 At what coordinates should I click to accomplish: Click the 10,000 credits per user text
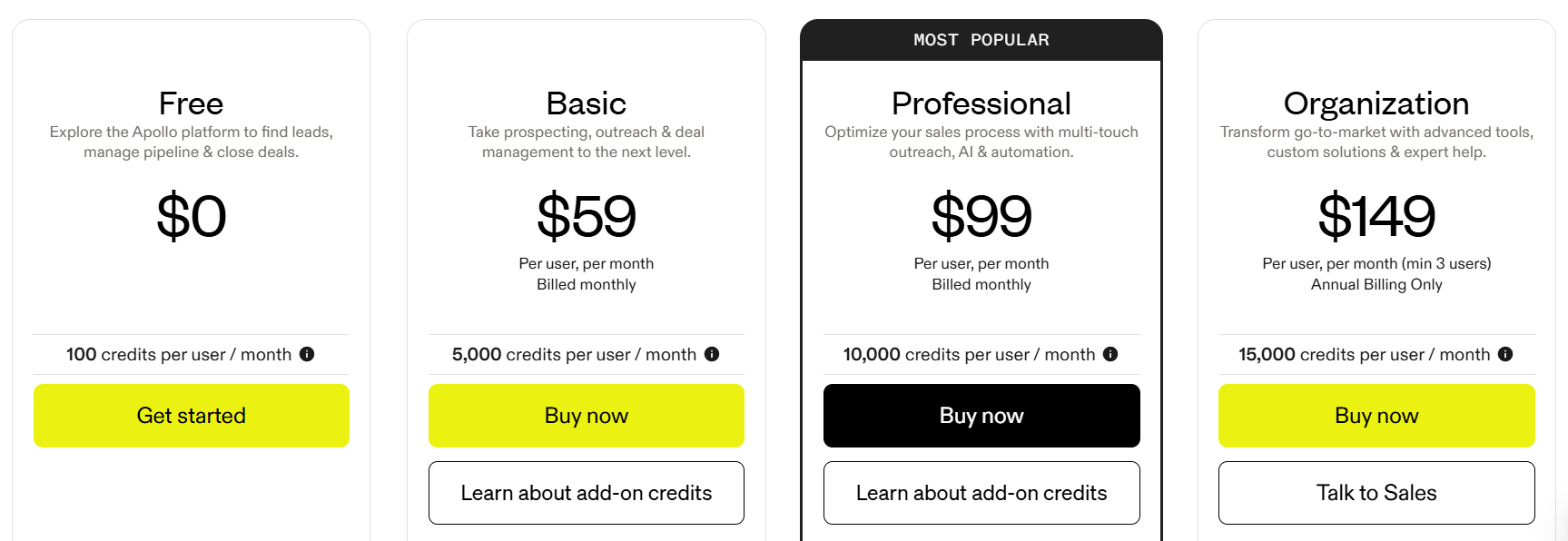[x=969, y=354]
